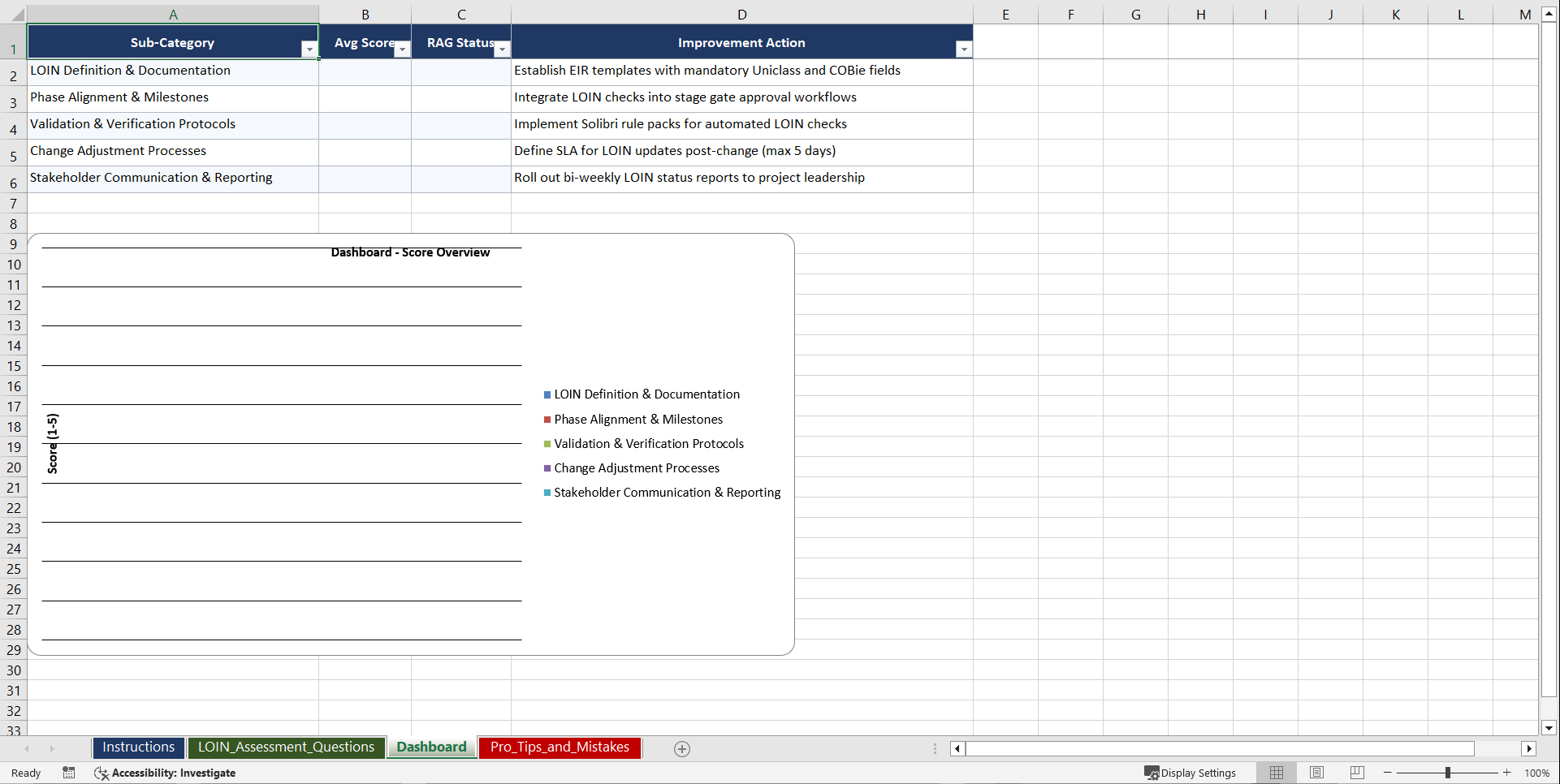Viewport: 1560px width, 784px height.
Task: Open Page Break Preview from the status bar
Action: click(1356, 773)
